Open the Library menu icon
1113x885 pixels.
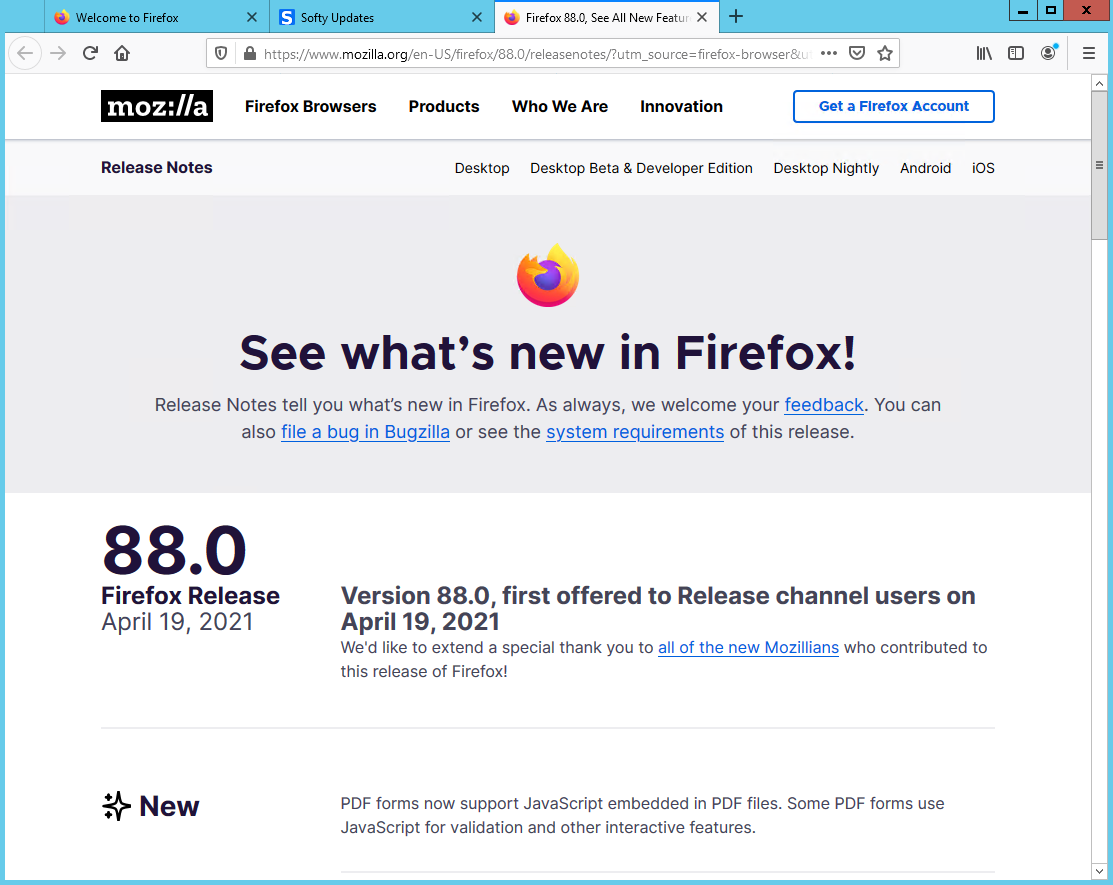pos(984,53)
